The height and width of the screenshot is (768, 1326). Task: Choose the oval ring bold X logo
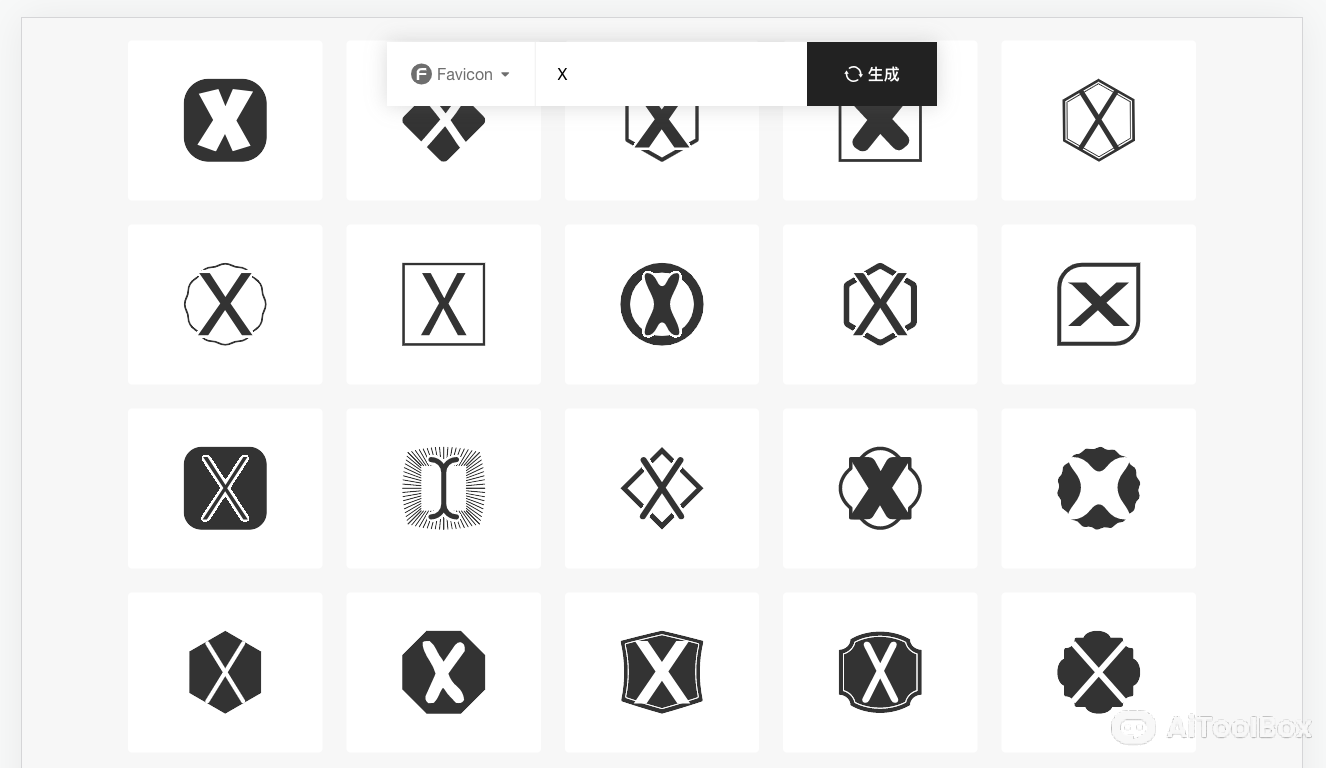click(880, 488)
